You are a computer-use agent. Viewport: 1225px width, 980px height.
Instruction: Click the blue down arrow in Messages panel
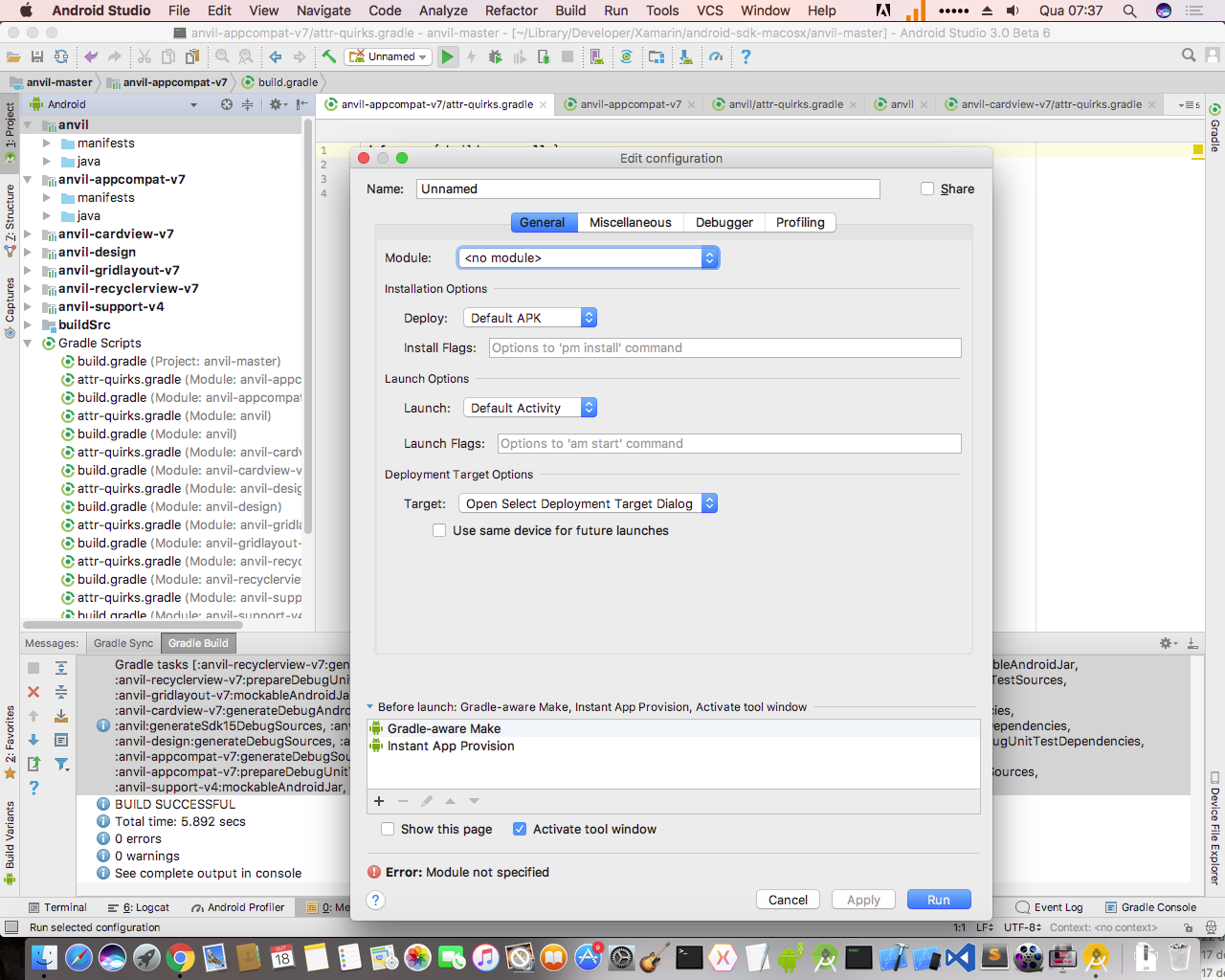tap(33, 740)
